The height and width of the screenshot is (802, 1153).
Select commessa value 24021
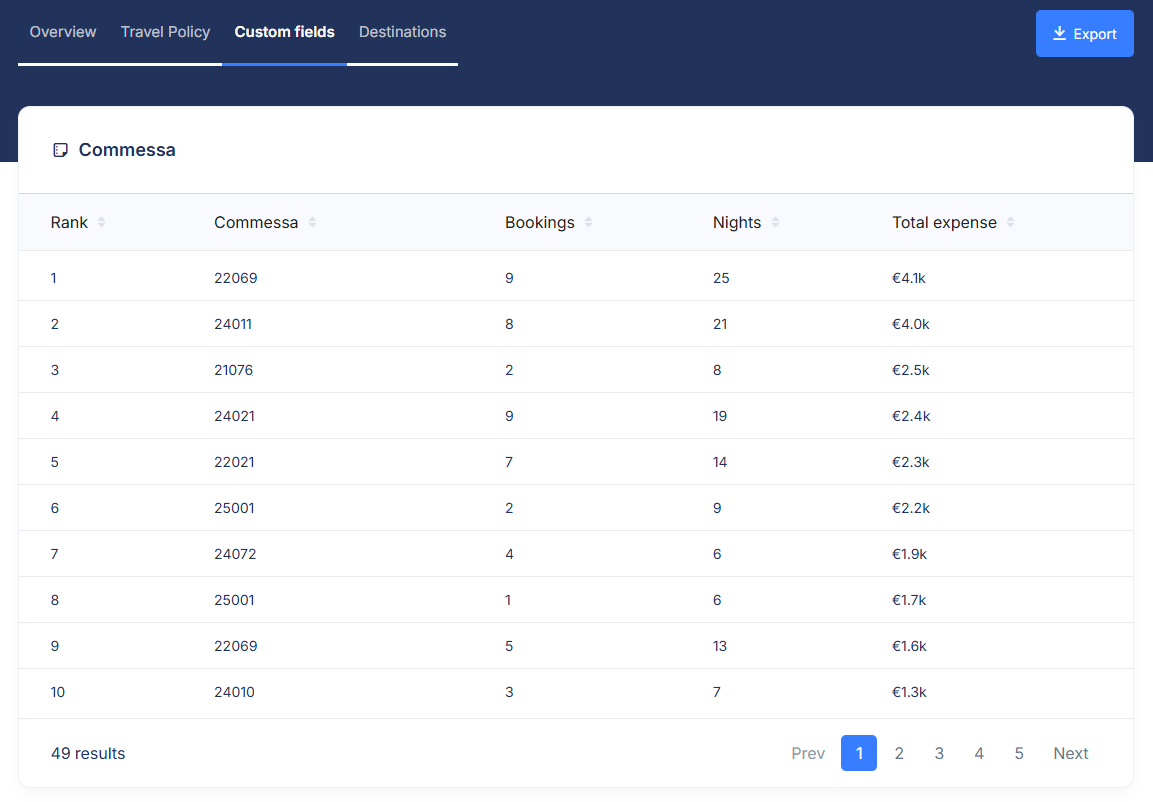(x=235, y=416)
